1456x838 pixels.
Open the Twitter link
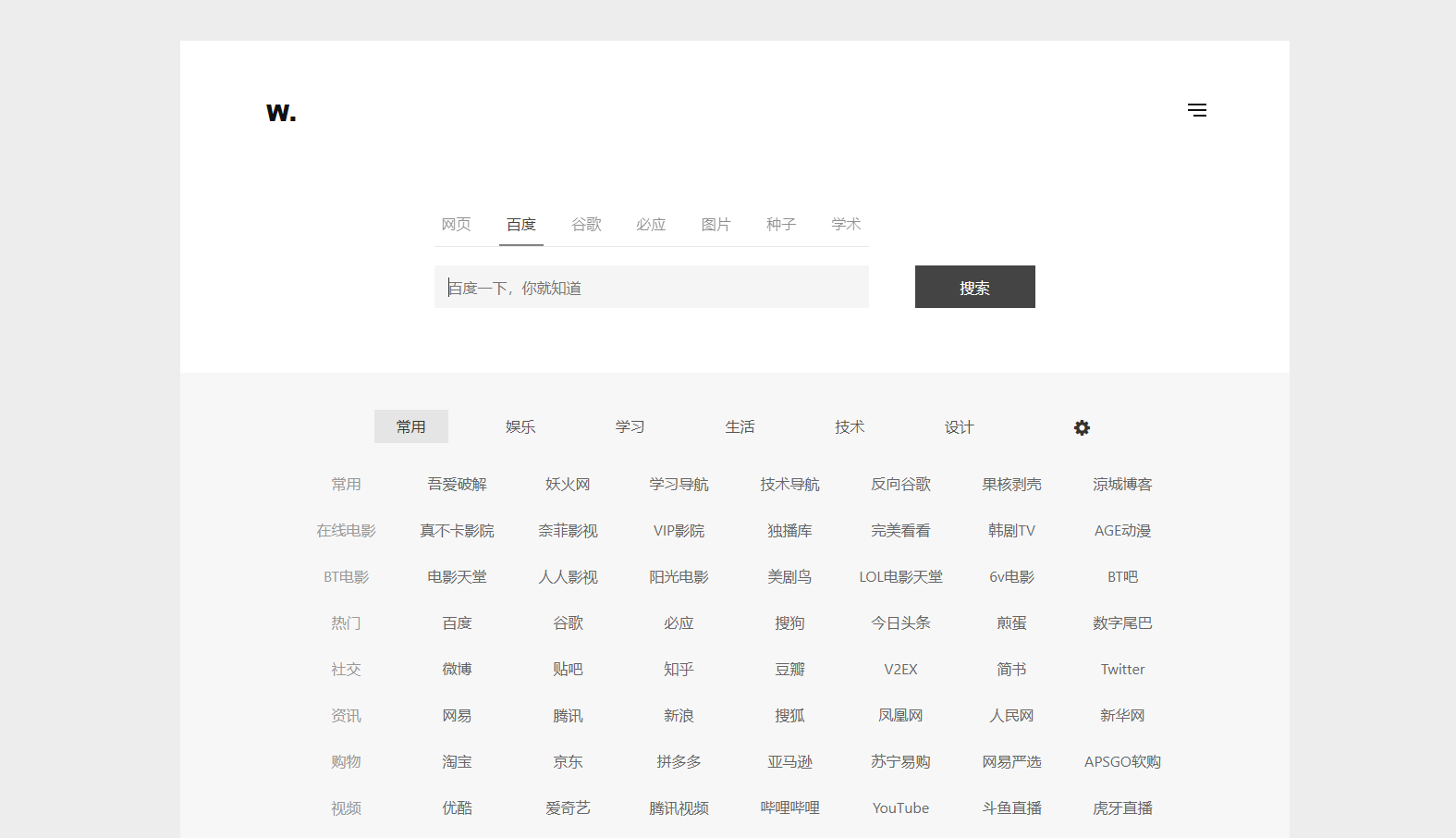tap(1122, 670)
